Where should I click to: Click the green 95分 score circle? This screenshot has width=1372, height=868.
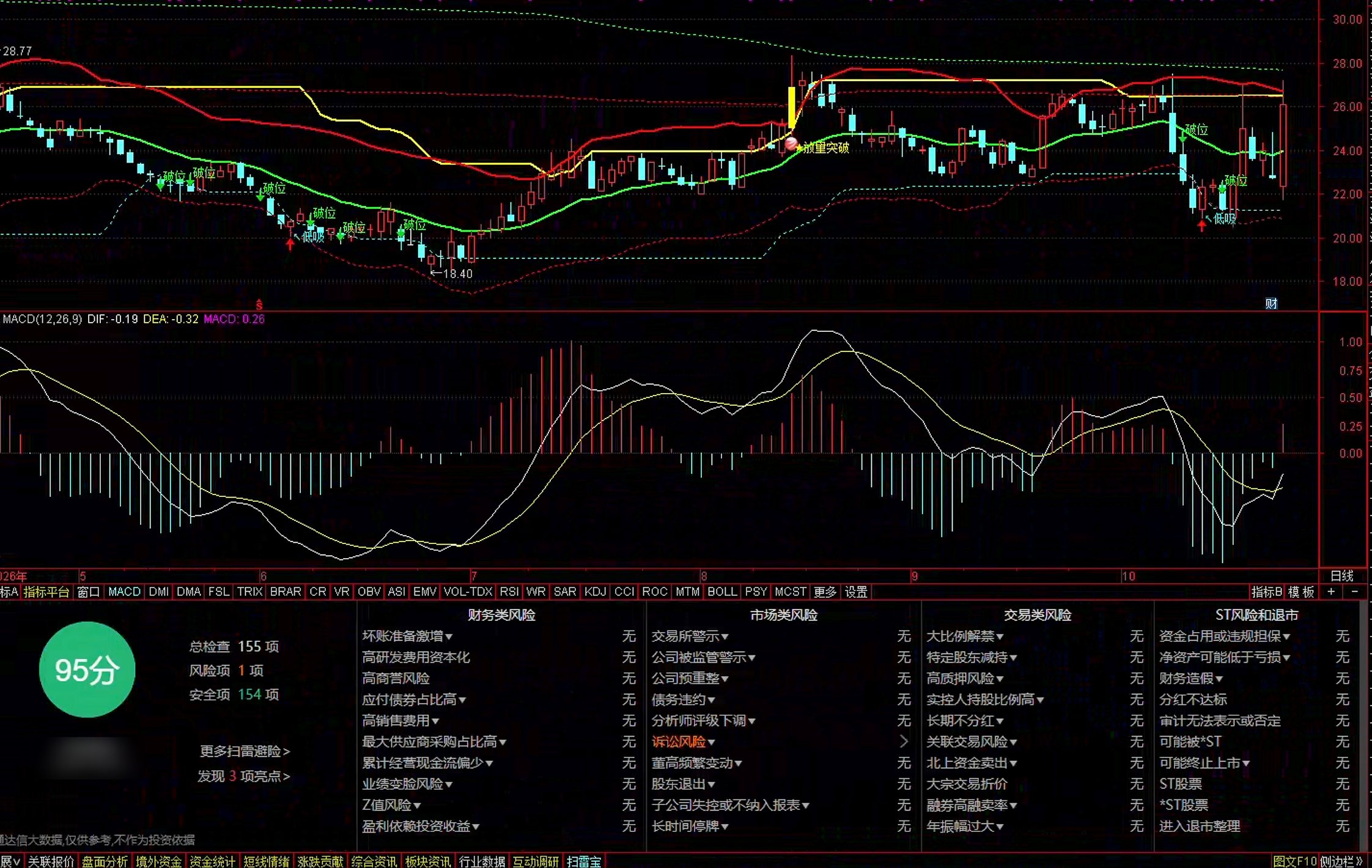click(x=87, y=669)
